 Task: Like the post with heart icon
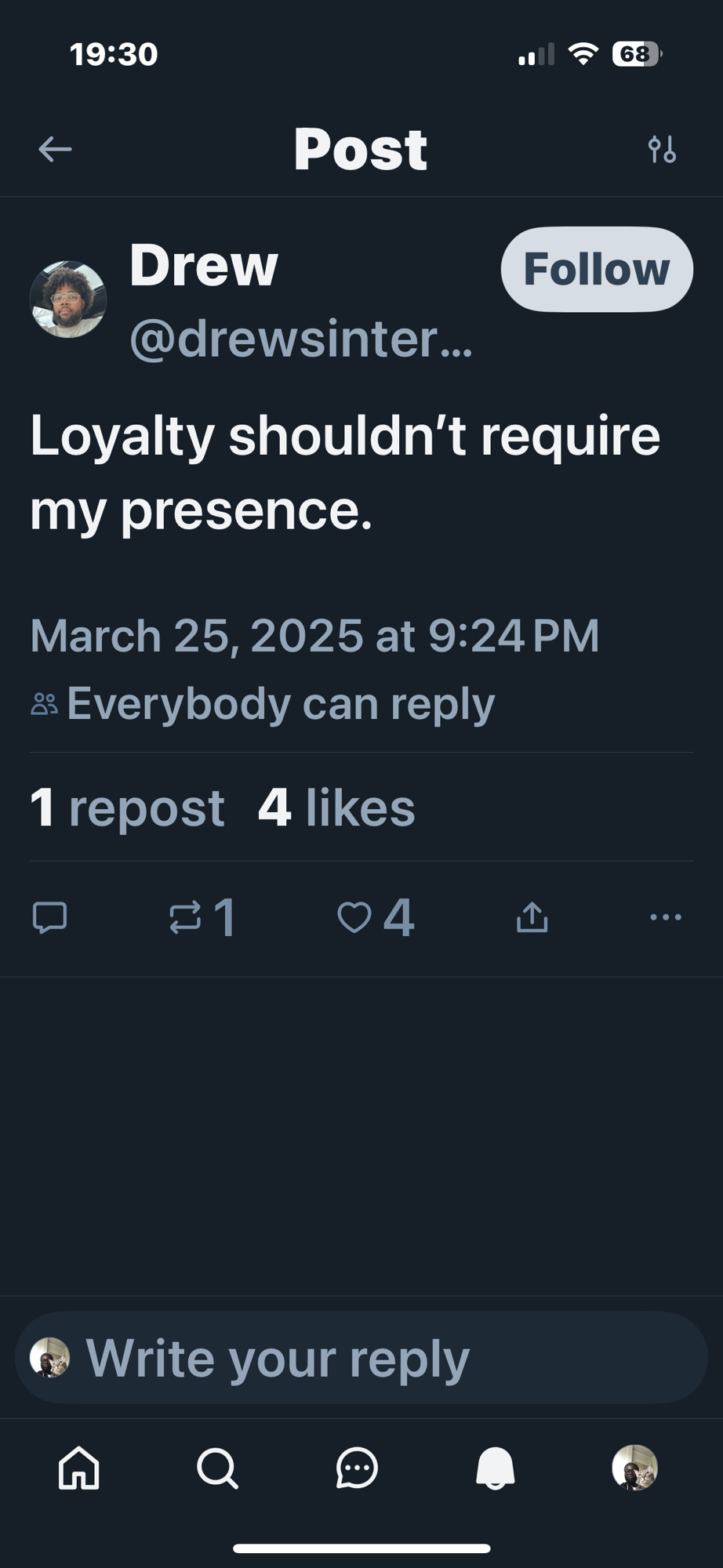coord(354,916)
